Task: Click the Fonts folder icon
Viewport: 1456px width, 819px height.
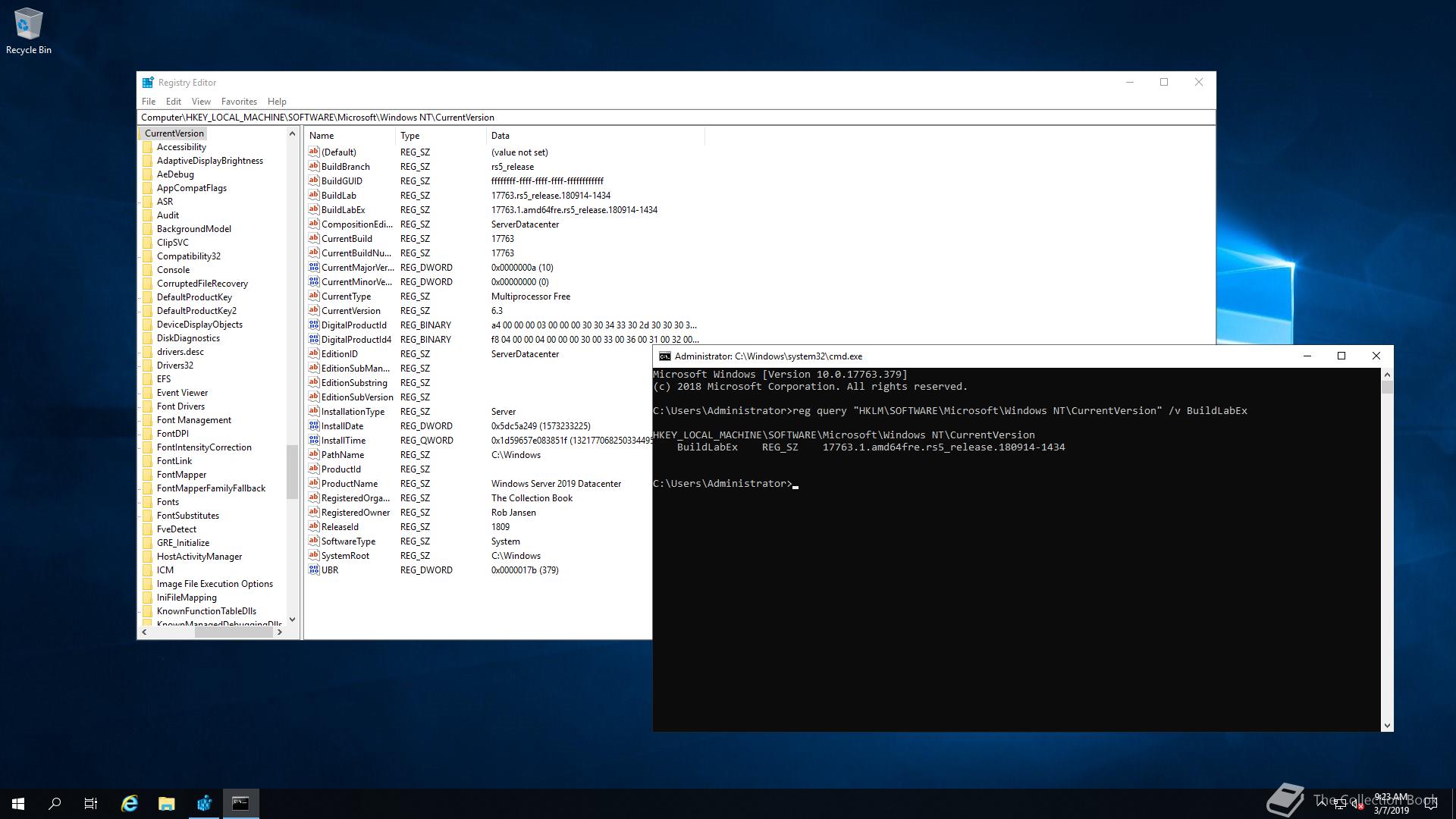Action: 147,502
